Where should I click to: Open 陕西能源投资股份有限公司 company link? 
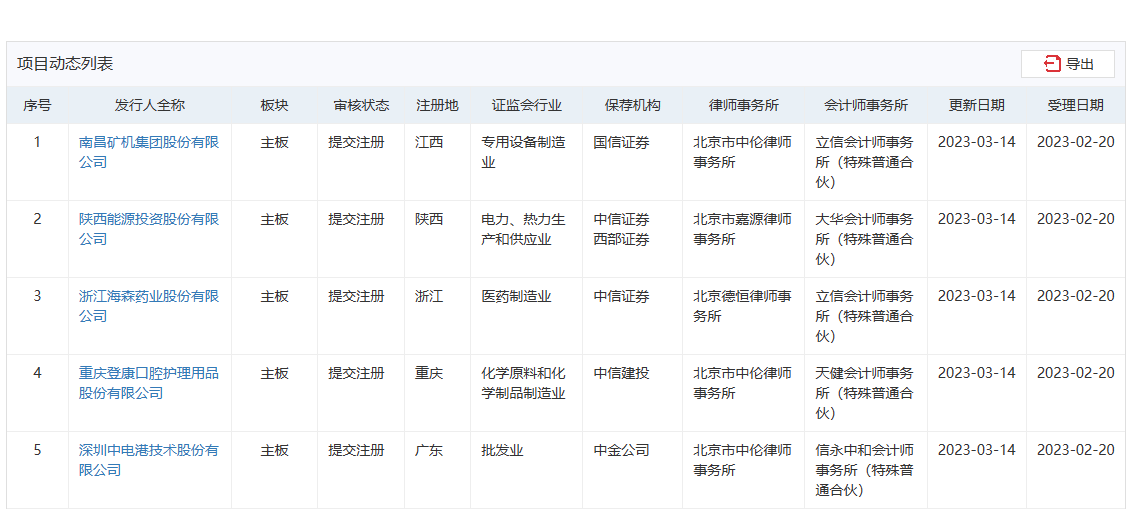pos(149,229)
